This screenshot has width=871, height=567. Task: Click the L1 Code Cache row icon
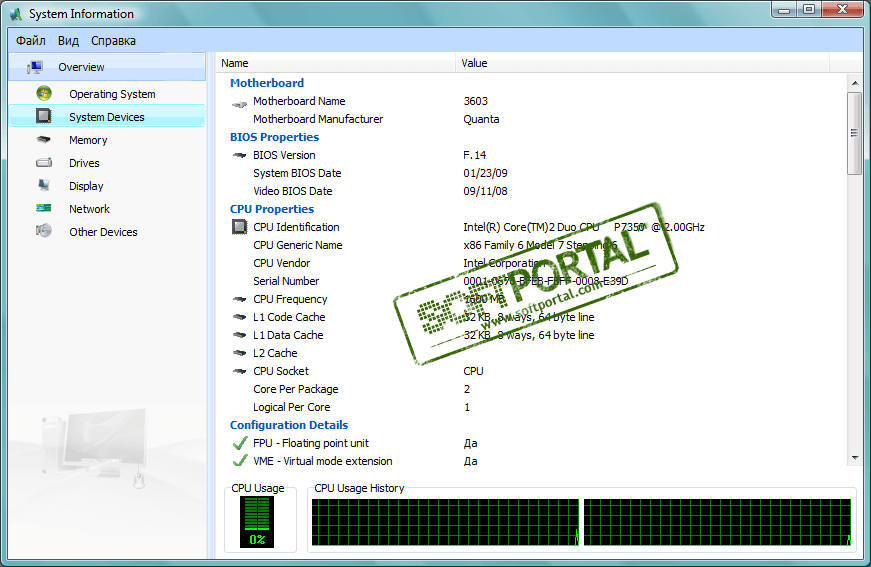point(239,317)
